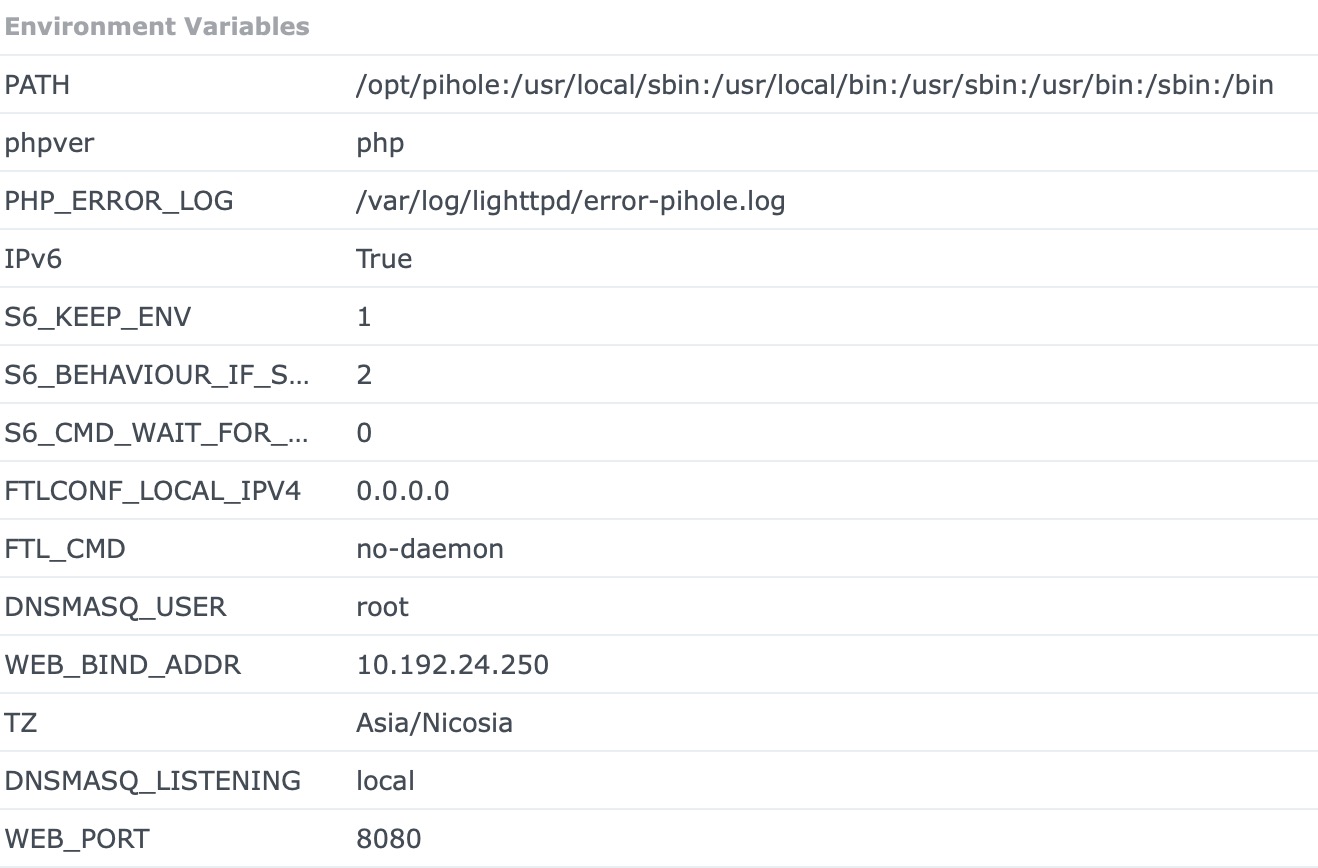
Task: Select the TZ value Asia/Nicosia
Action: click(x=434, y=723)
